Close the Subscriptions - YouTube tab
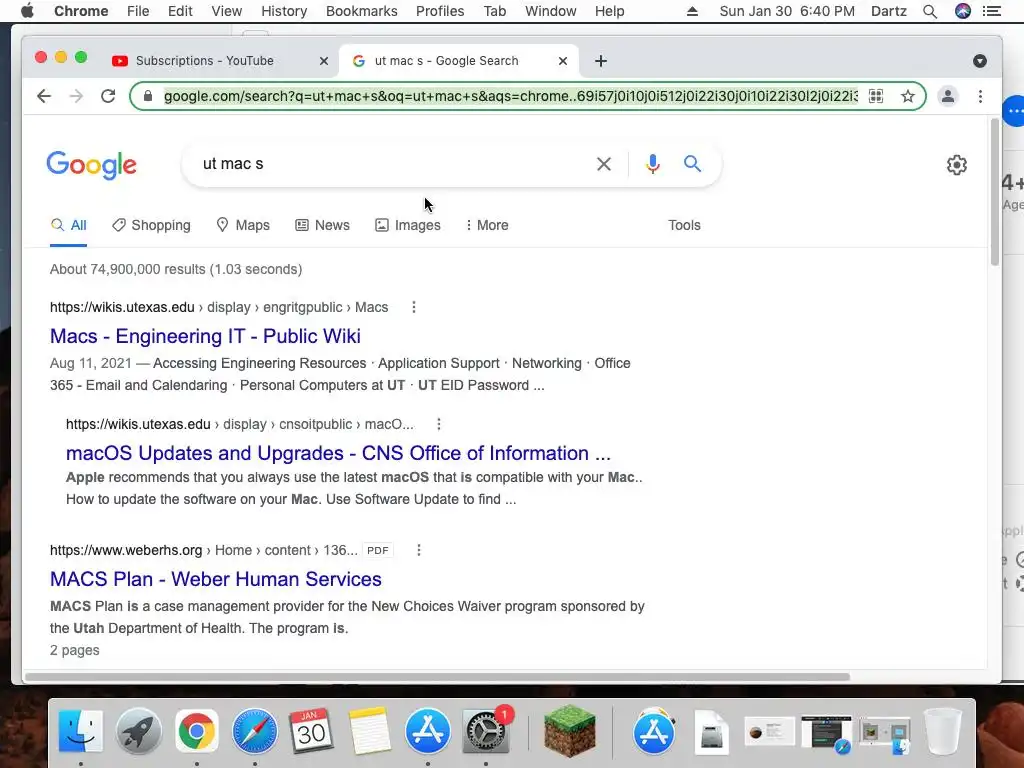The height and width of the screenshot is (768, 1024). 323,61
